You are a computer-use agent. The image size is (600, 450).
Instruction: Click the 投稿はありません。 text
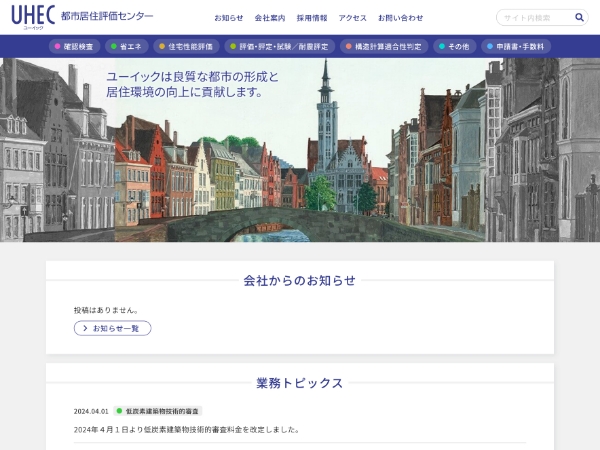[x=106, y=310]
